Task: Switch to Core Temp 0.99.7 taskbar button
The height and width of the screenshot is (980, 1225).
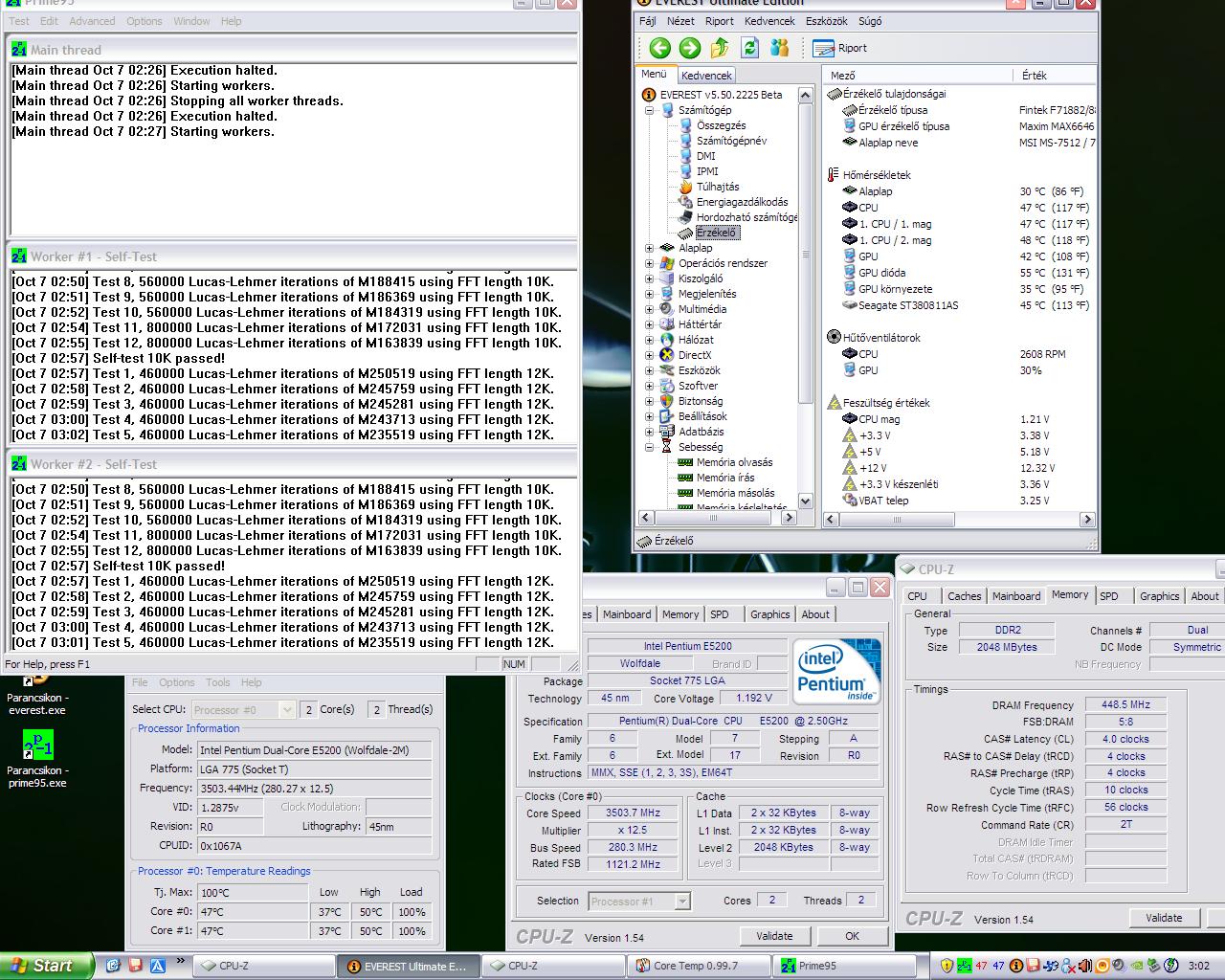Action: (x=699, y=966)
